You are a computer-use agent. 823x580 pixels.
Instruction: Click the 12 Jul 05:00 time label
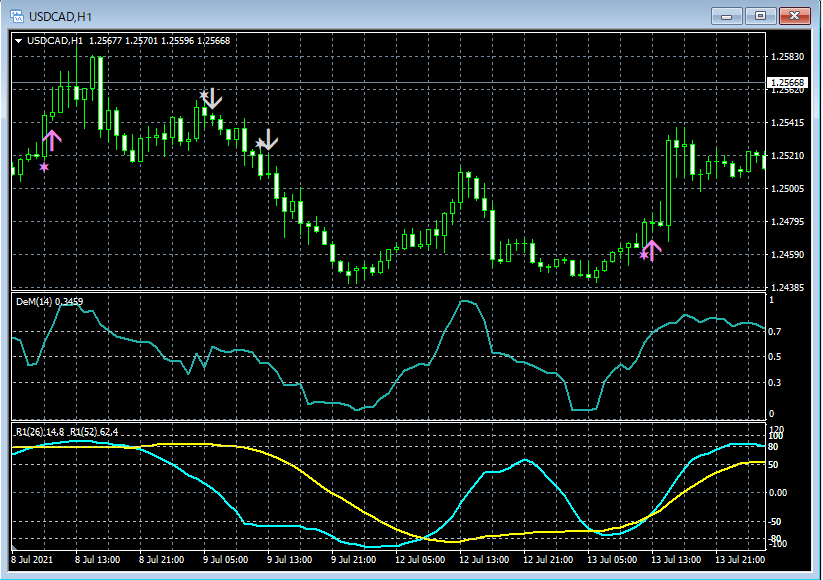tap(420, 560)
